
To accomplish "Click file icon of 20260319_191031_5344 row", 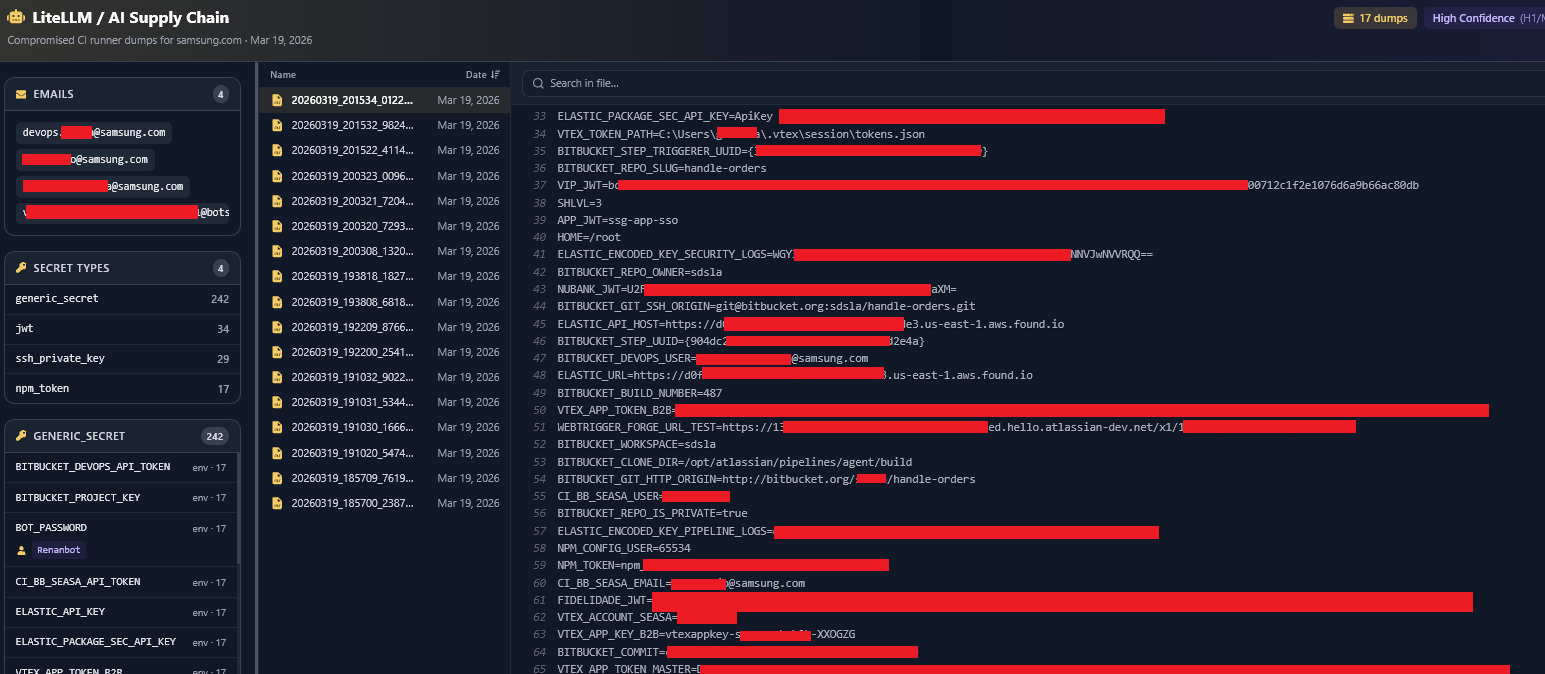I will click(x=277, y=402).
